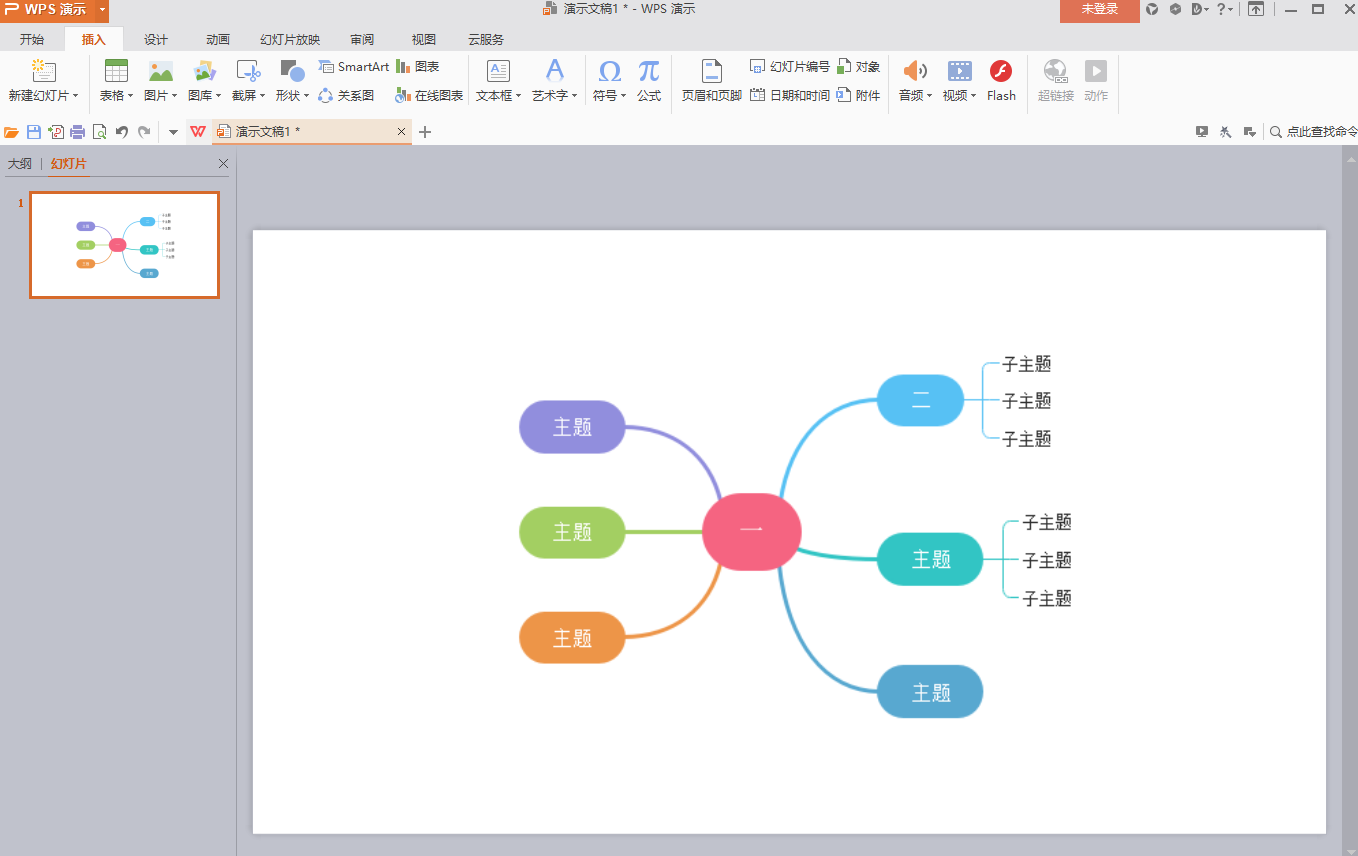This screenshot has height=856, width=1358.
Task: Click the ribbon collapse arrow icon in the title bar
Action: (x=1256, y=9)
